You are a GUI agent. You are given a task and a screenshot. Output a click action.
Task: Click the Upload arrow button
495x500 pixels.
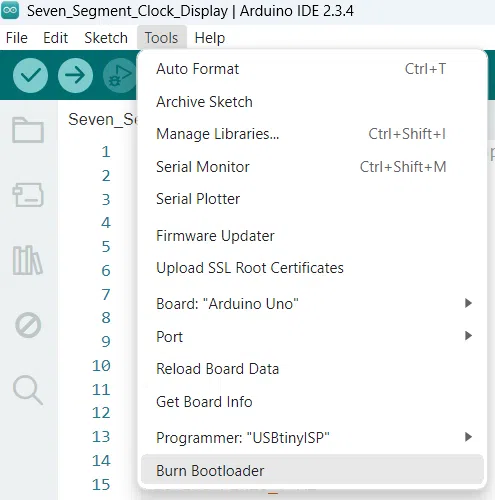coord(75,75)
